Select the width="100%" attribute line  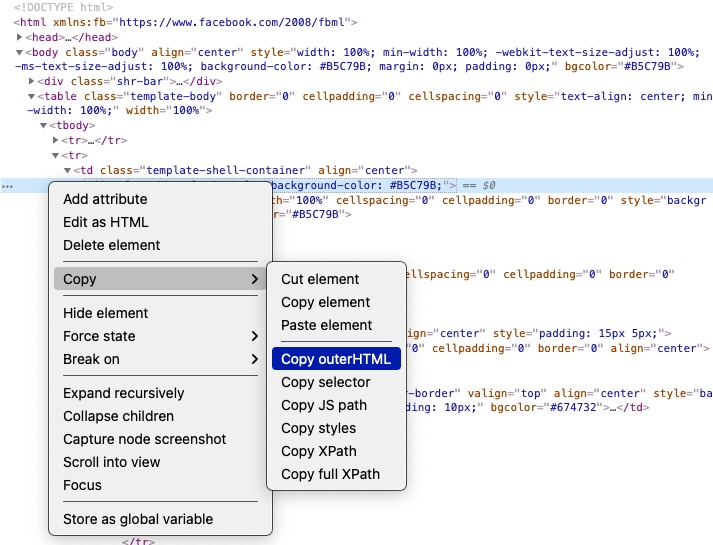pyautogui.click(x=119, y=110)
